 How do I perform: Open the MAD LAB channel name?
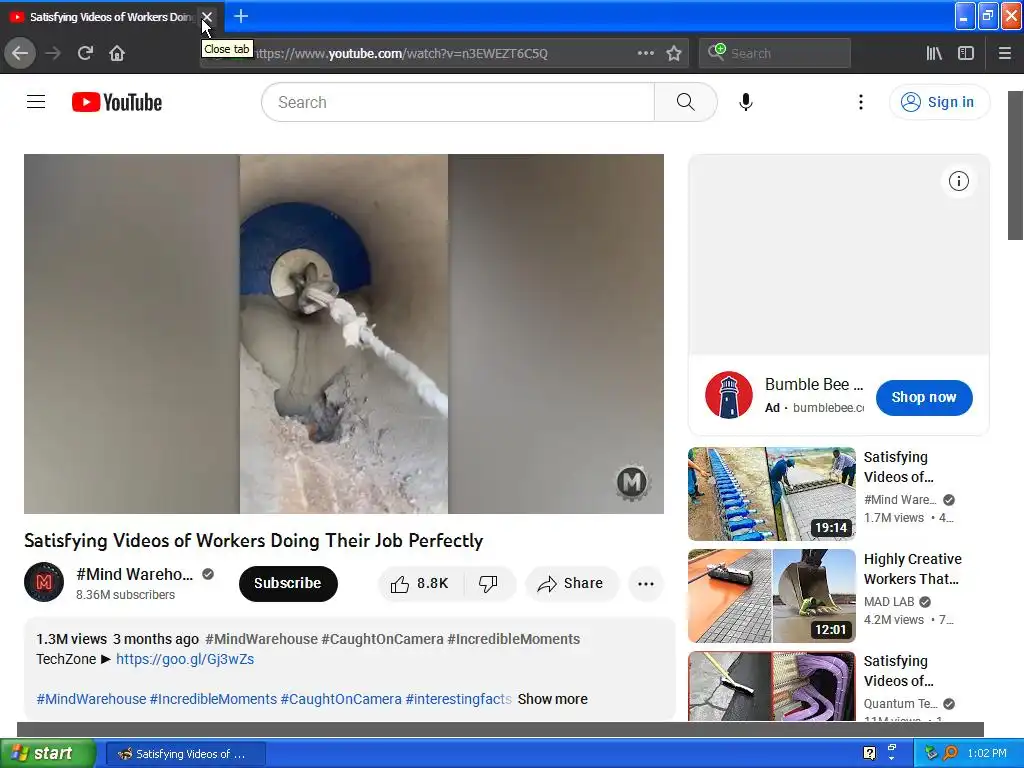889,601
